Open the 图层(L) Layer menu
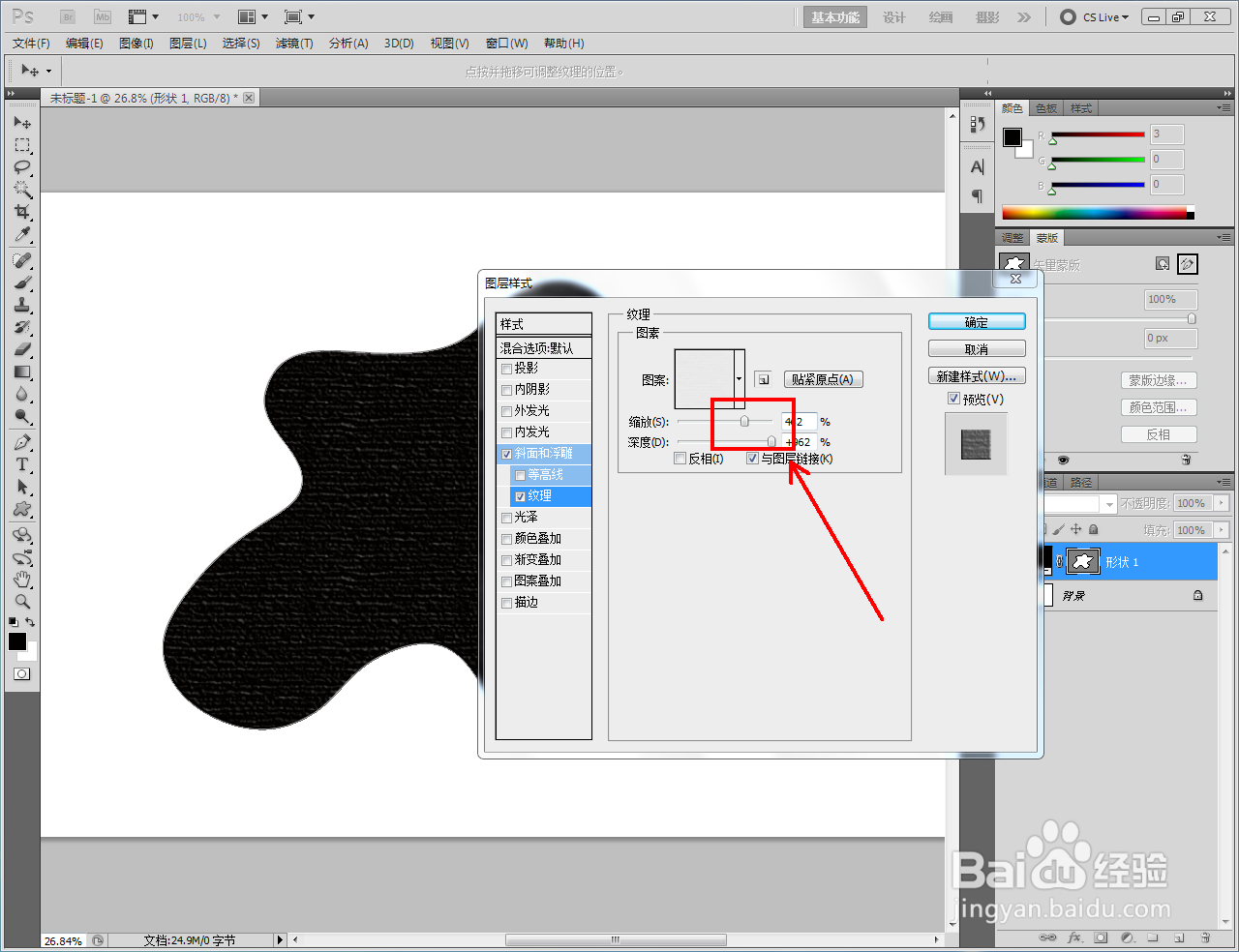Viewport: 1239px width, 952px height. (188, 44)
